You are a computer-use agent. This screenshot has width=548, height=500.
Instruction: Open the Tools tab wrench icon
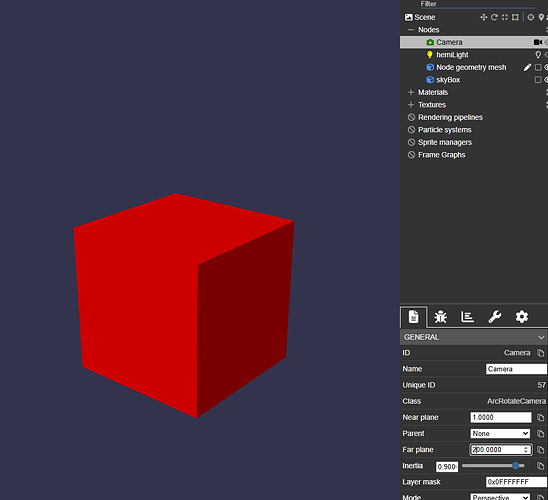495,317
